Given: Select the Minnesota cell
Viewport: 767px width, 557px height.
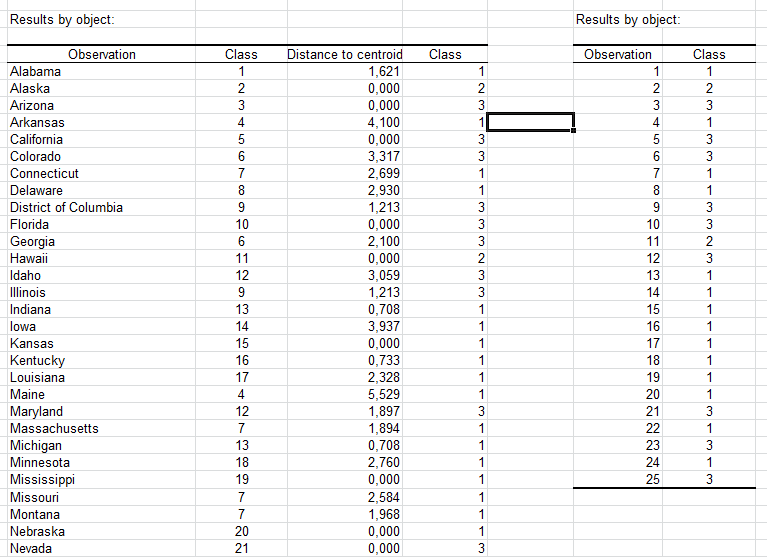Looking at the screenshot, I should (x=101, y=462).
